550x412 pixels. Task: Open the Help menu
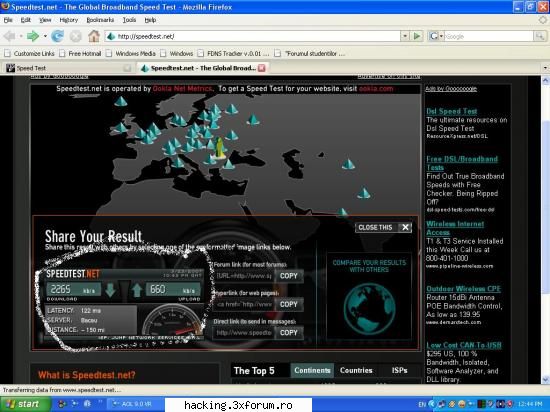tap(150, 20)
